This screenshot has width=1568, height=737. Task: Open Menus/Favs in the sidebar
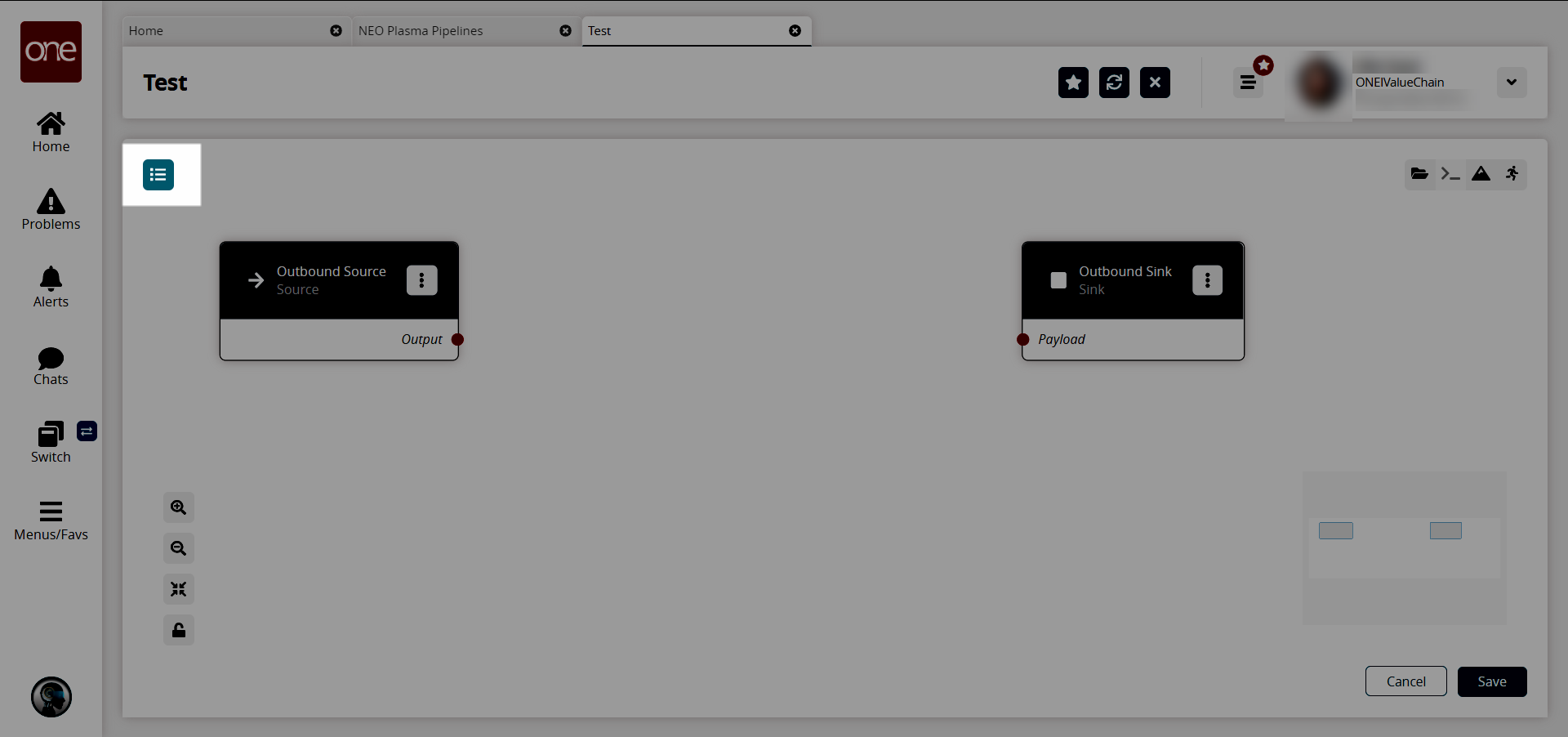51,520
